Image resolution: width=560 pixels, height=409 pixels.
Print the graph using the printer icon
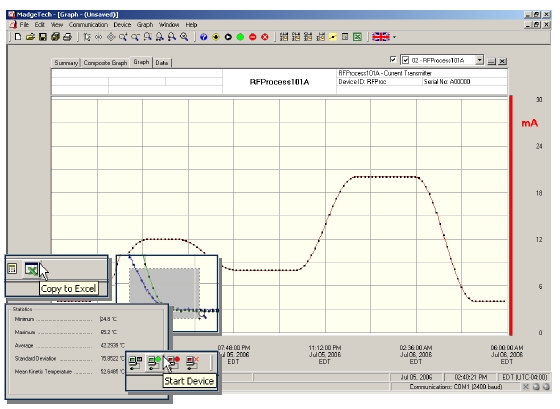pyautogui.click(x=67, y=37)
